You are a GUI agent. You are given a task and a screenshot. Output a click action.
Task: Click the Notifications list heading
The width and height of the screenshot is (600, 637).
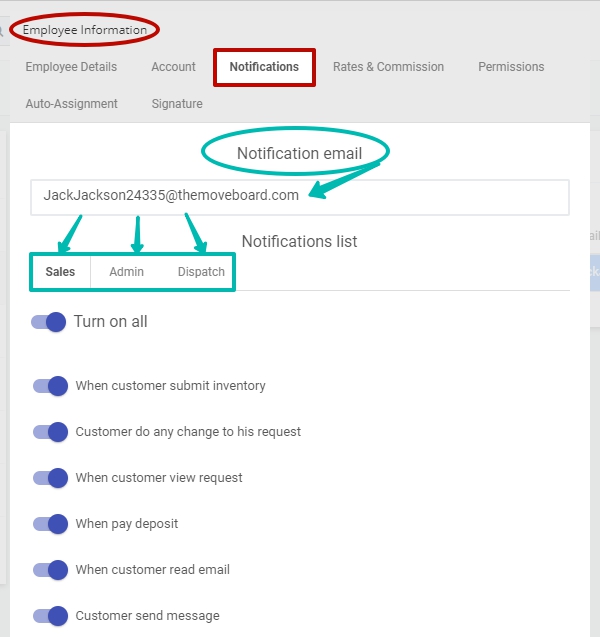(299, 241)
